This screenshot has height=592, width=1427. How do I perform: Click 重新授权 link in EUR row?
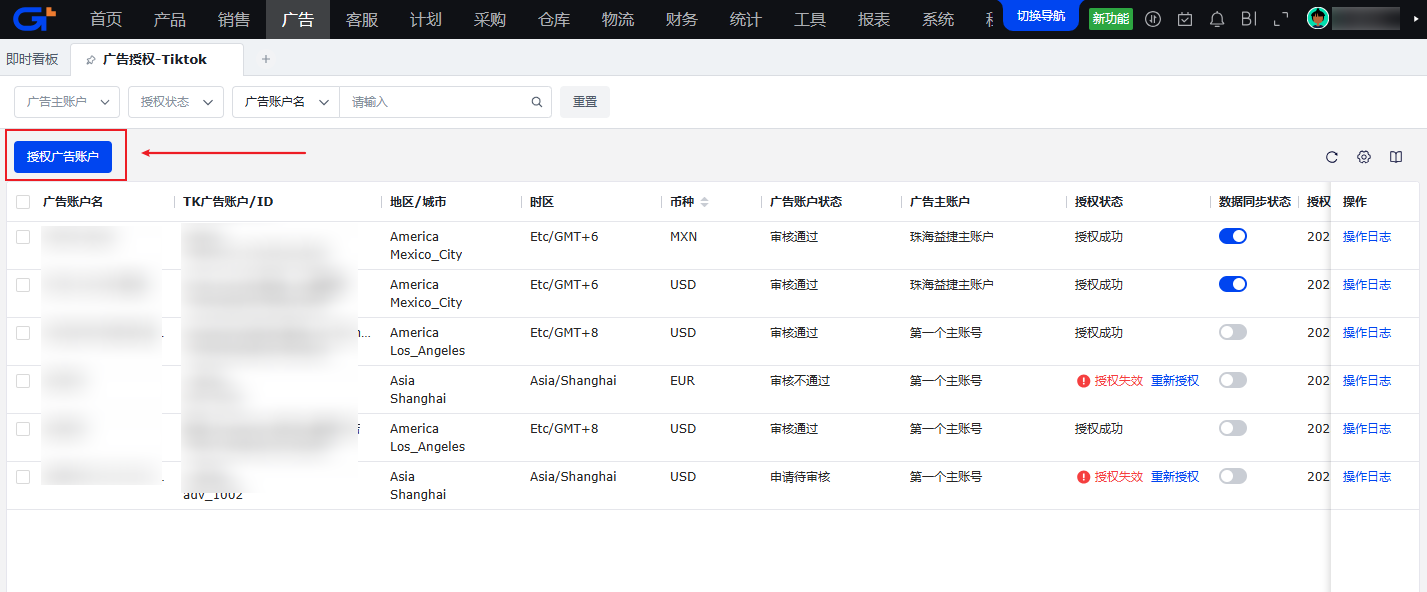point(1175,381)
